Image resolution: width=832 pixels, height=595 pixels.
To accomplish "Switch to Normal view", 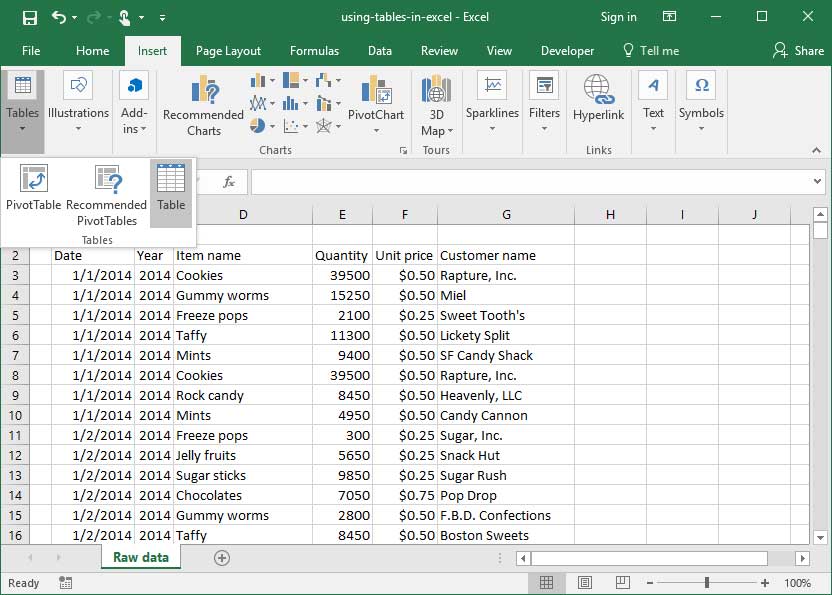I will pos(546,583).
